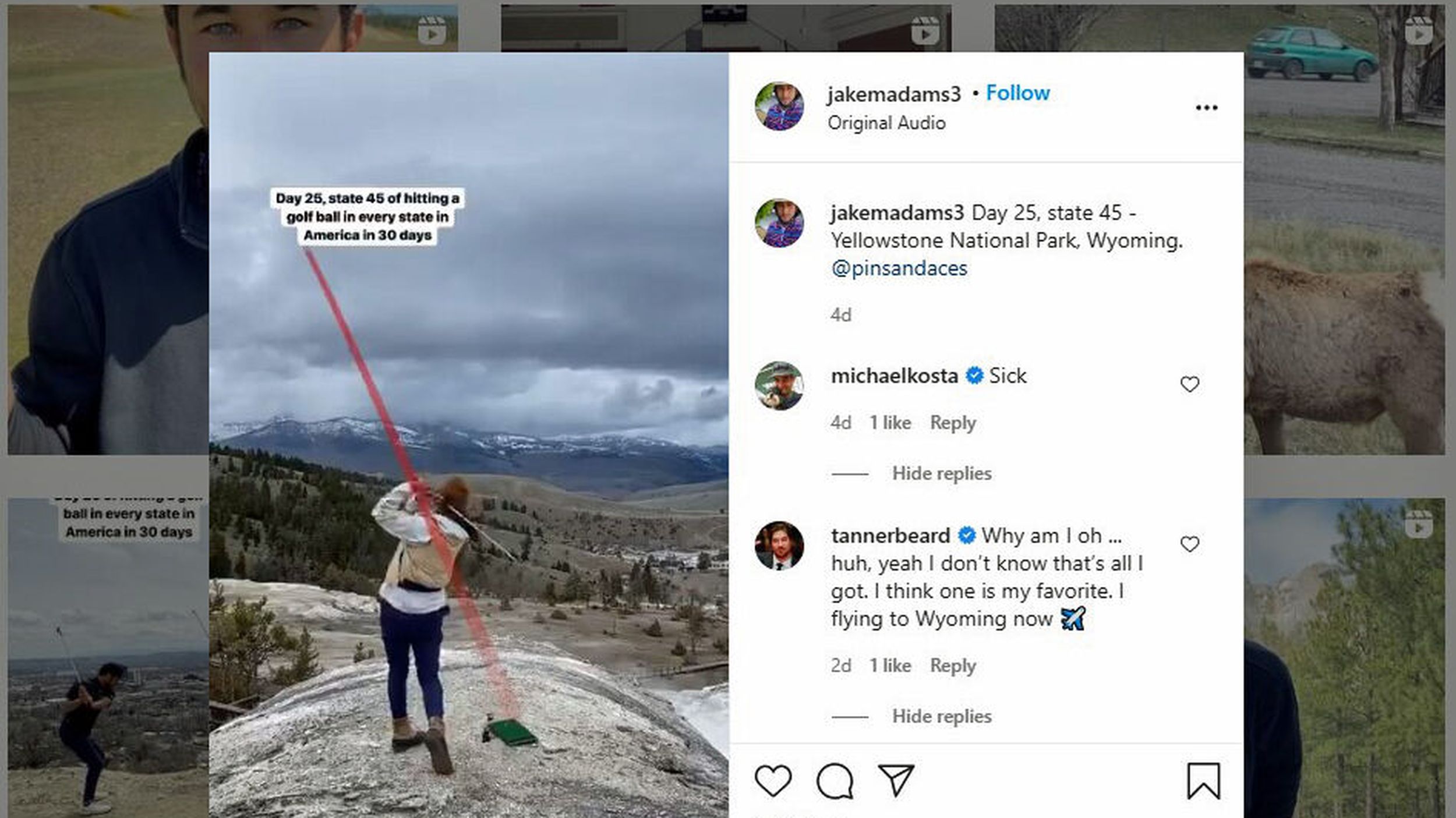
Task: Open the elk reel thumbnail in background
Action: tap(1345, 349)
